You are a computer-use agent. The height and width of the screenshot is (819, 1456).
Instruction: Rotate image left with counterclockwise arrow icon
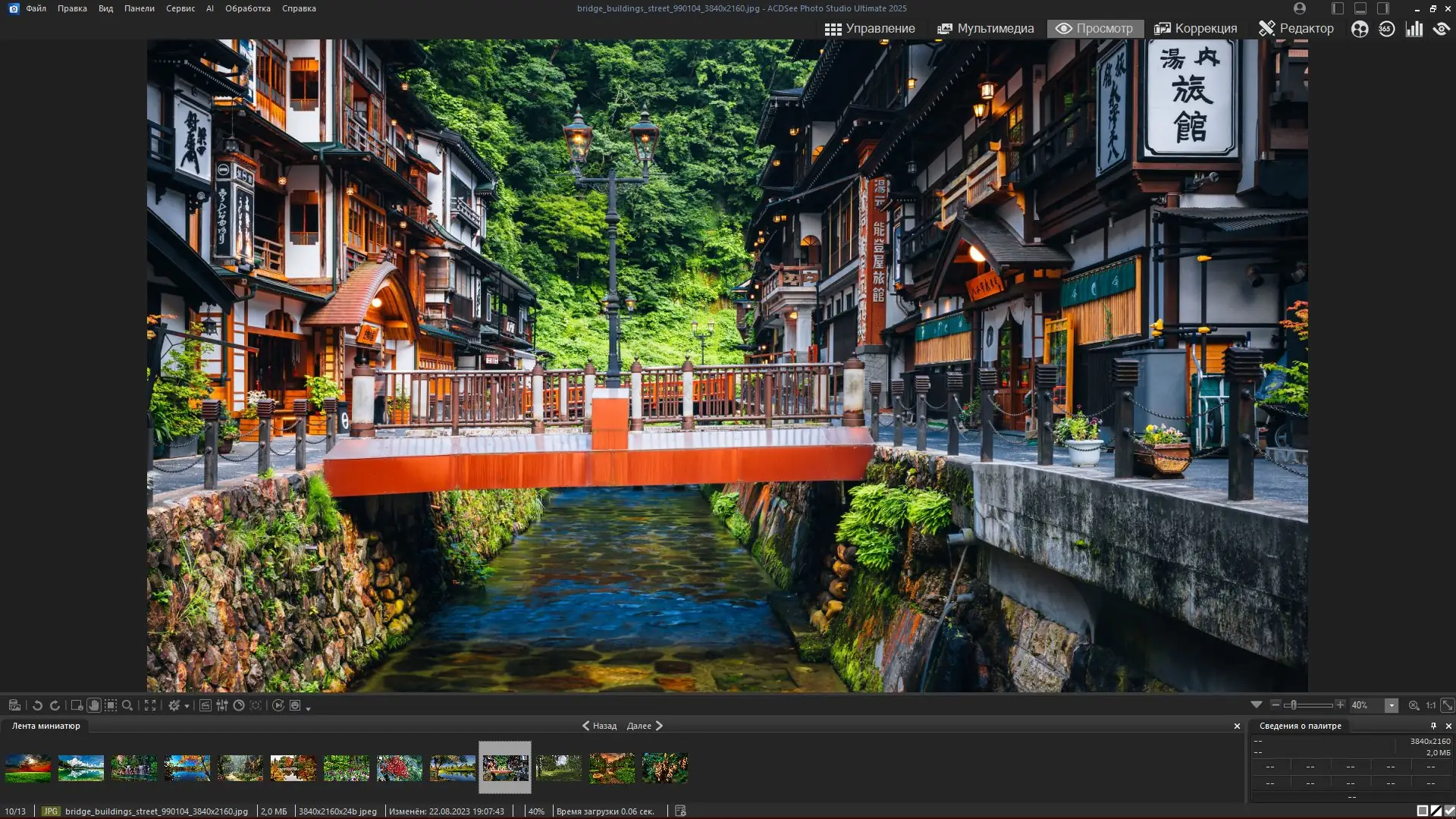pos(37,705)
